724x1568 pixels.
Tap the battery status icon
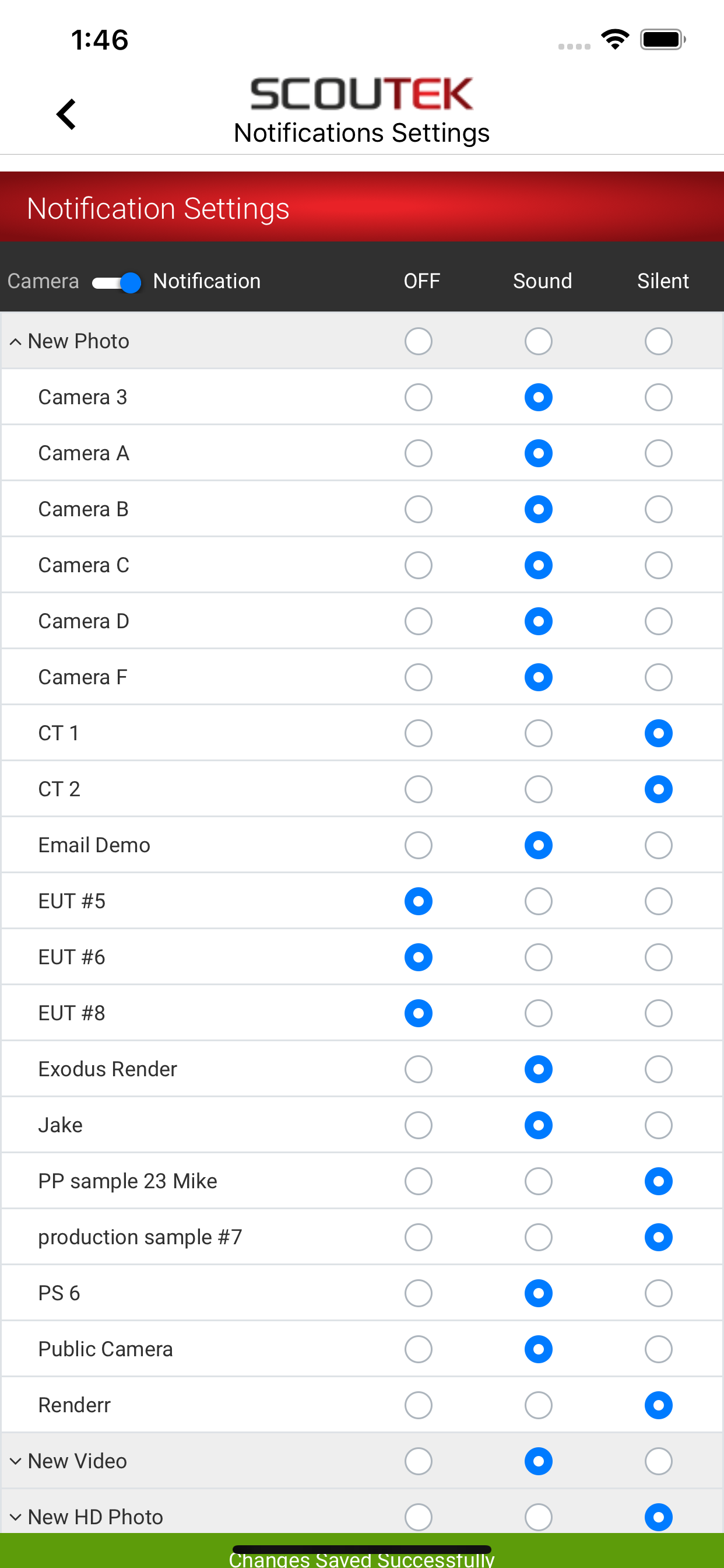tap(663, 40)
